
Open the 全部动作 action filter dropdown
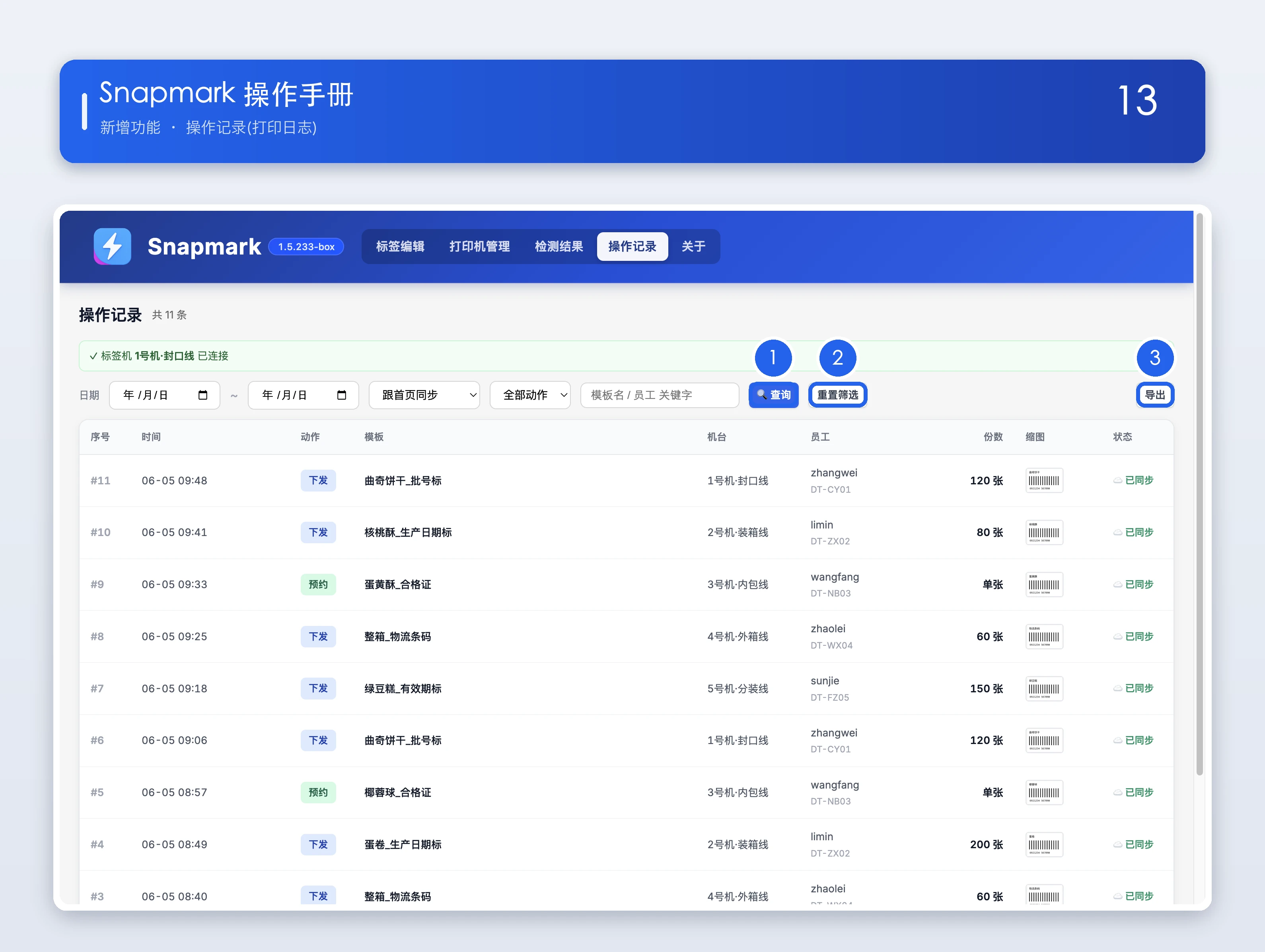[529, 395]
